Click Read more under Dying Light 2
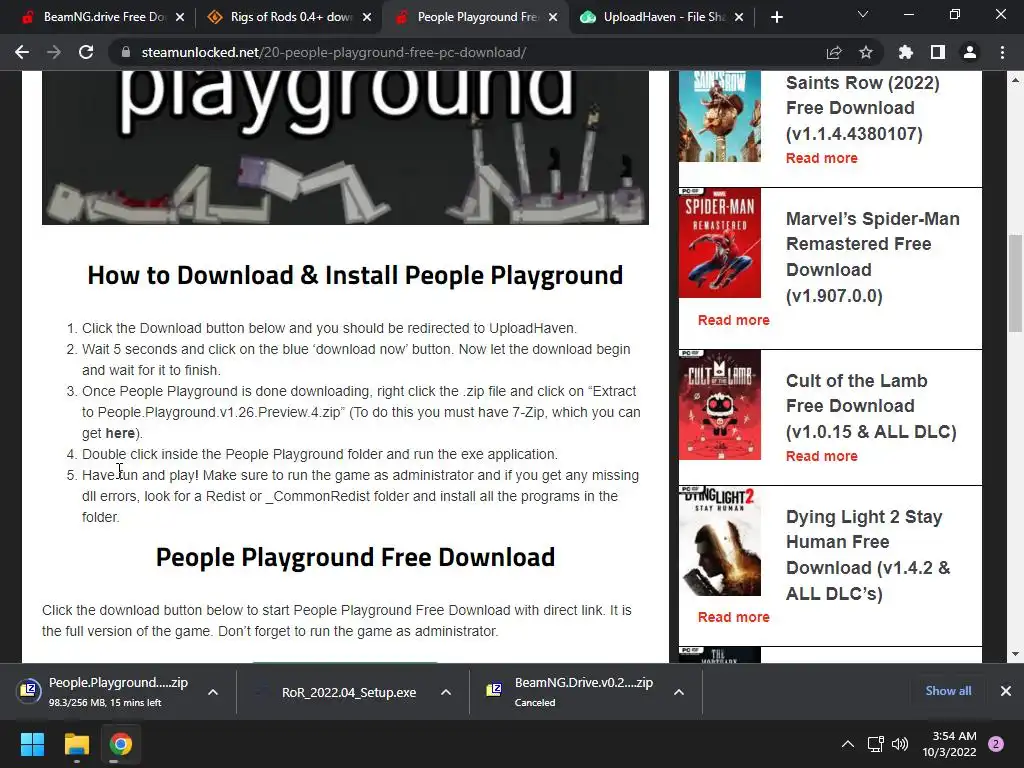The height and width of the screenshot is (768, 1024). pyautogui.click(x=733, y=617)
